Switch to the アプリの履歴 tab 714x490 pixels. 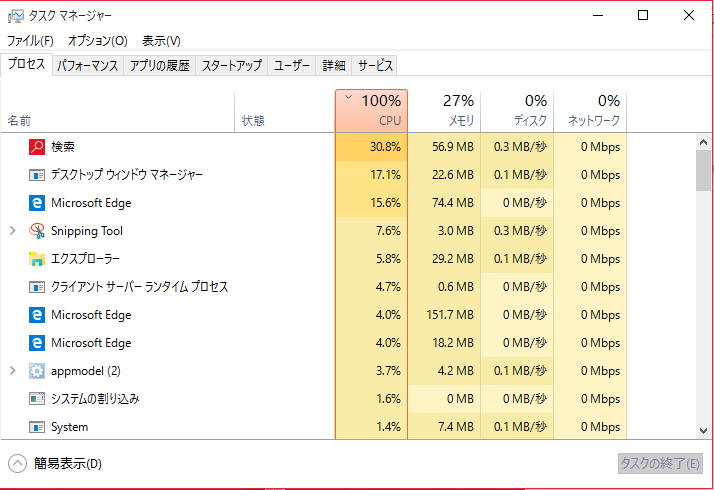point(159,66)
